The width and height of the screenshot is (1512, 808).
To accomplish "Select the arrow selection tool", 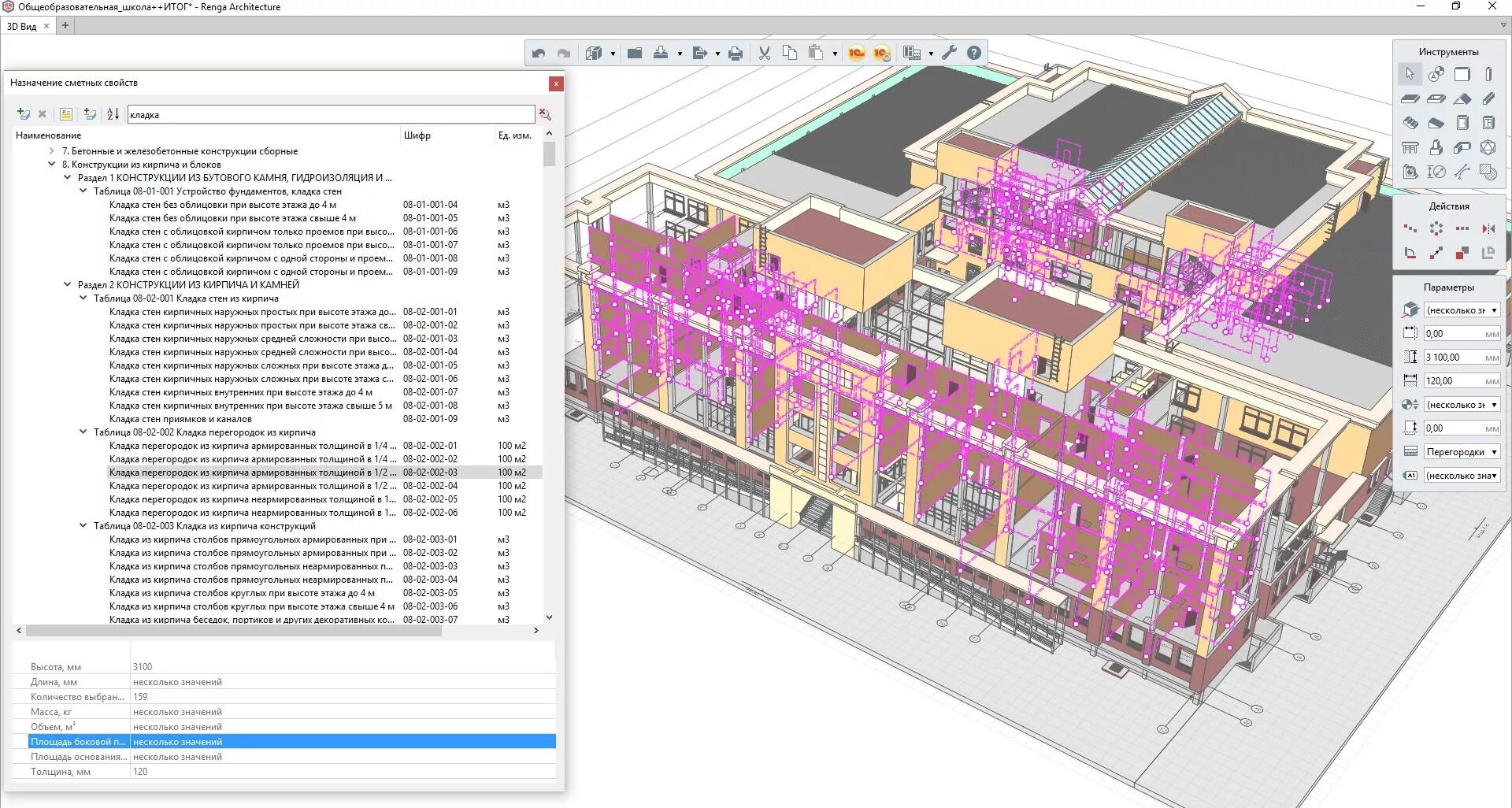I will (x=1410, y=74).
